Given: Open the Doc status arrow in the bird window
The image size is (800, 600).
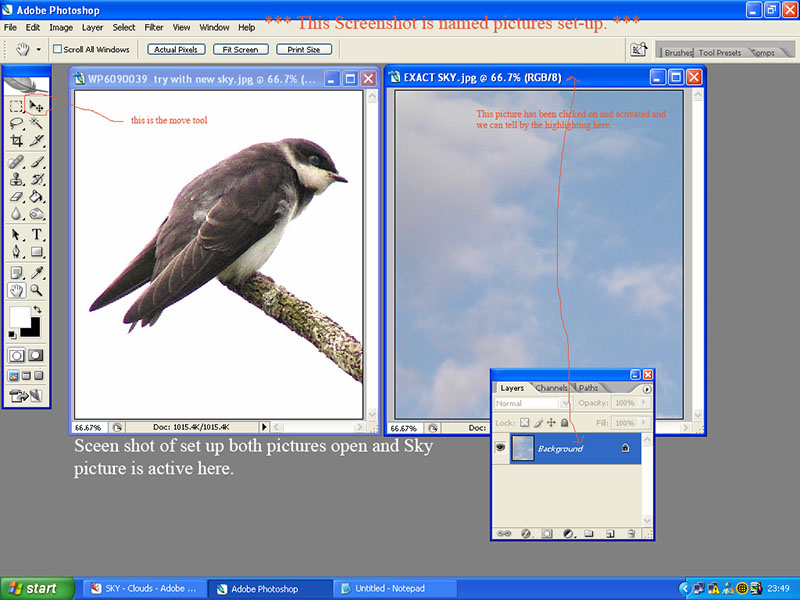Looking at the screenshot, I should (264, 427).
